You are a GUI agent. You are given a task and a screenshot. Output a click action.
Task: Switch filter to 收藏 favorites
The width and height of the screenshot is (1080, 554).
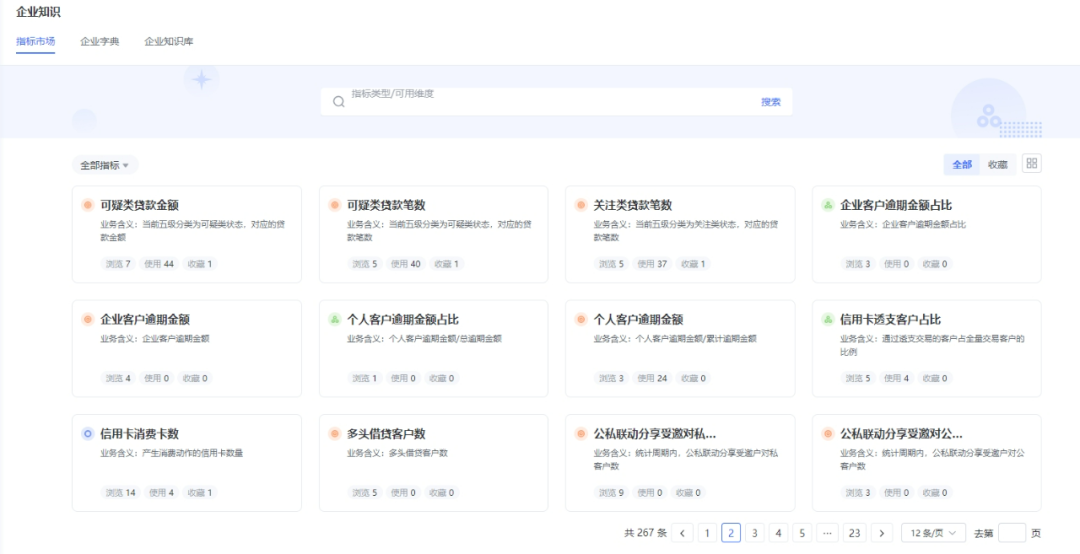coord(997,165)
